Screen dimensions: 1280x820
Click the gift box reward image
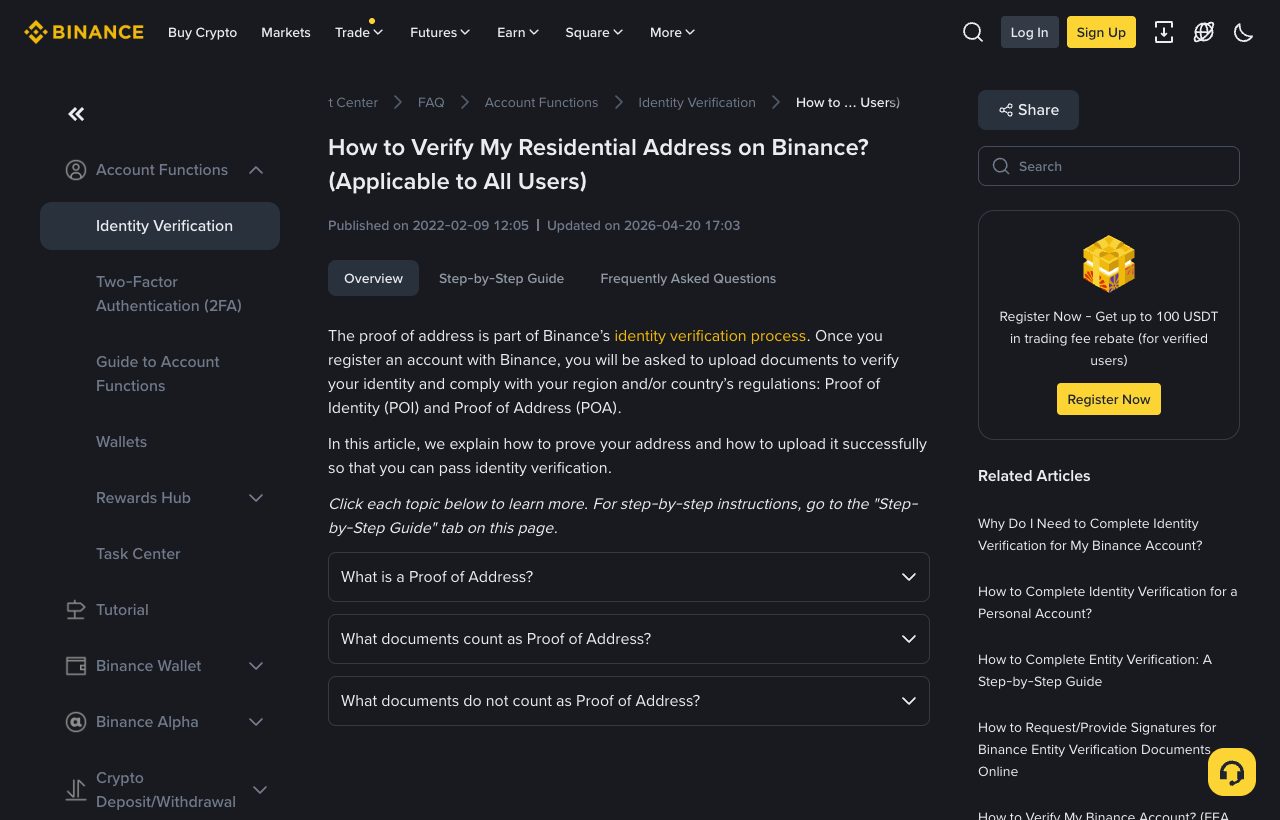tap(1109, 264)
